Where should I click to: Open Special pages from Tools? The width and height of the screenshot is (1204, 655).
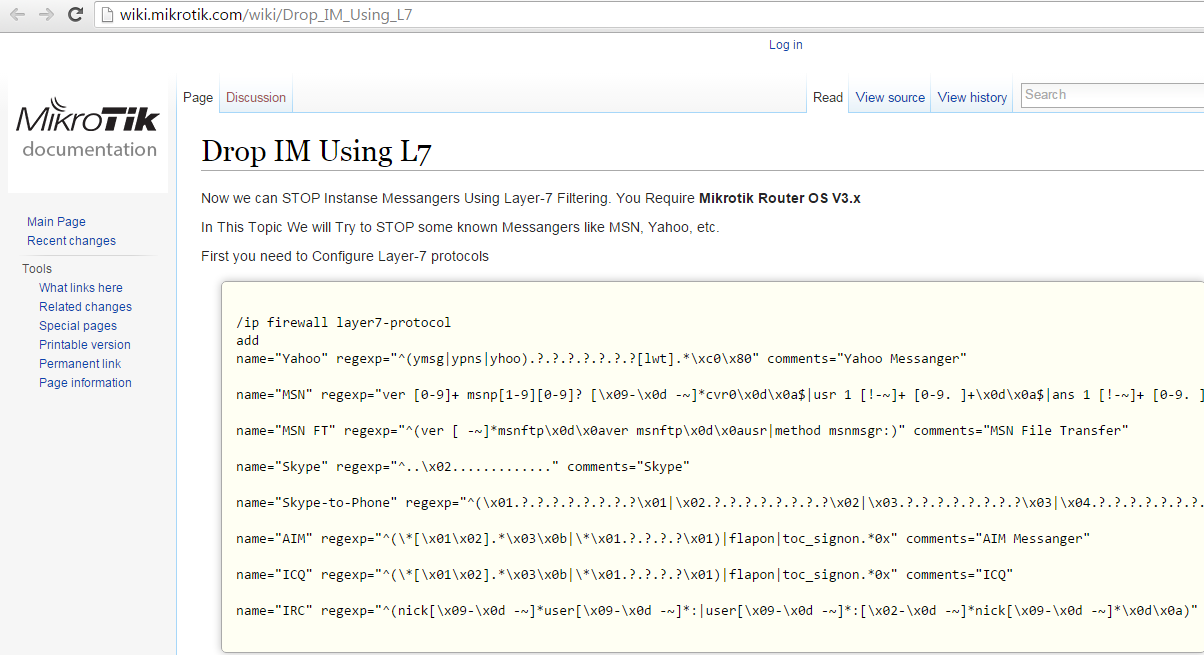tap(78, 326)
